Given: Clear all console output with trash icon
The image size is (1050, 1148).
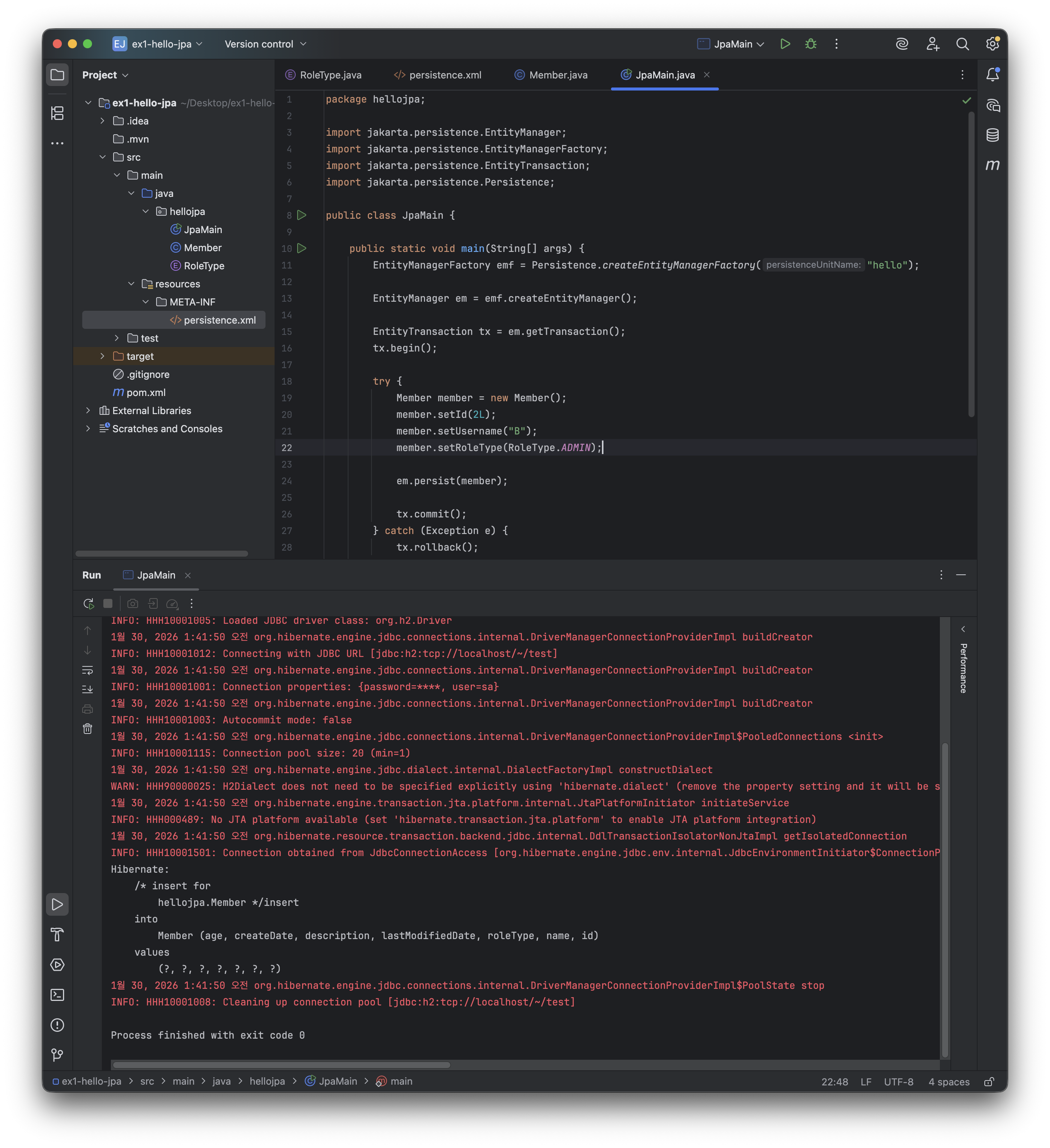Looking at the screenshot, I should (x=88, y=729).
